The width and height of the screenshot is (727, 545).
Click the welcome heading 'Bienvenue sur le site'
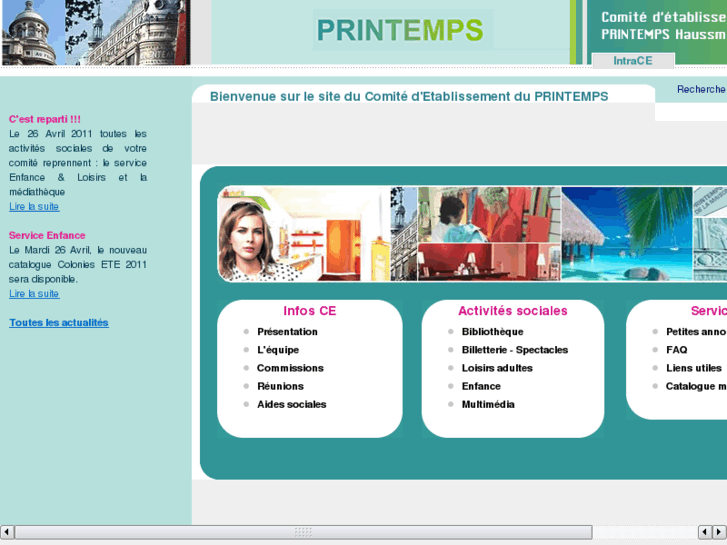pyautogui.click(x=409, y=96)
